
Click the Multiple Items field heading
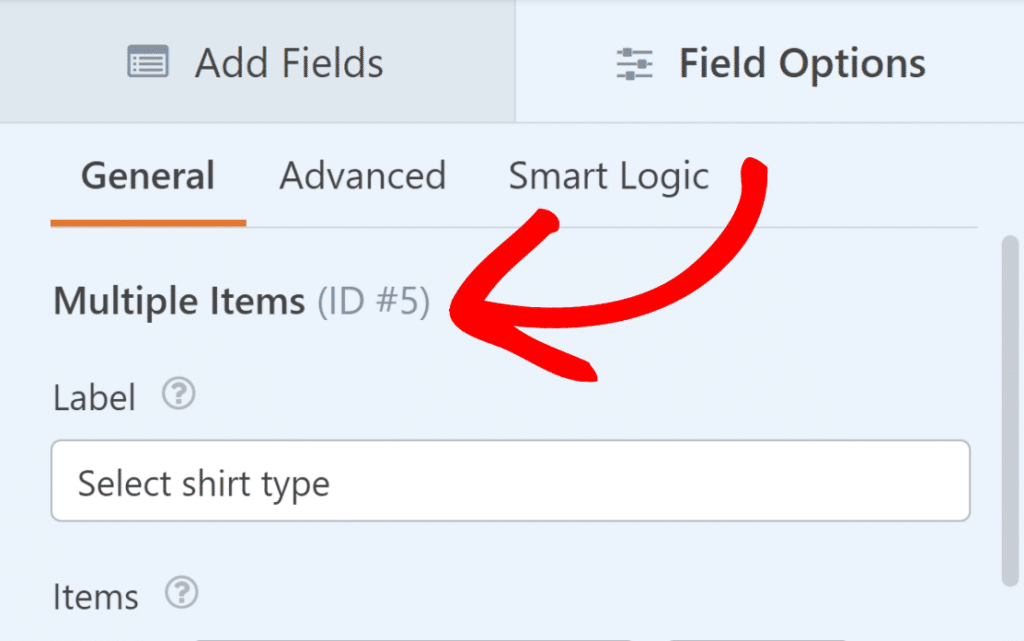[x=178, y=301]
